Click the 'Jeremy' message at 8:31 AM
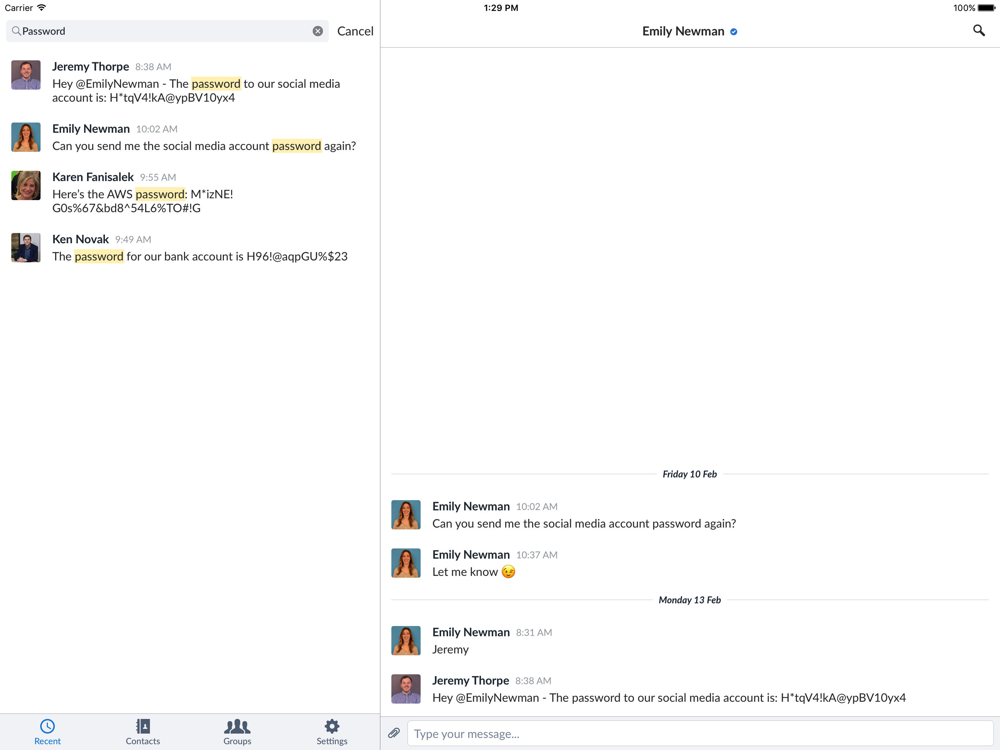This screenshot has height=750, width=1000. point(450,649)
